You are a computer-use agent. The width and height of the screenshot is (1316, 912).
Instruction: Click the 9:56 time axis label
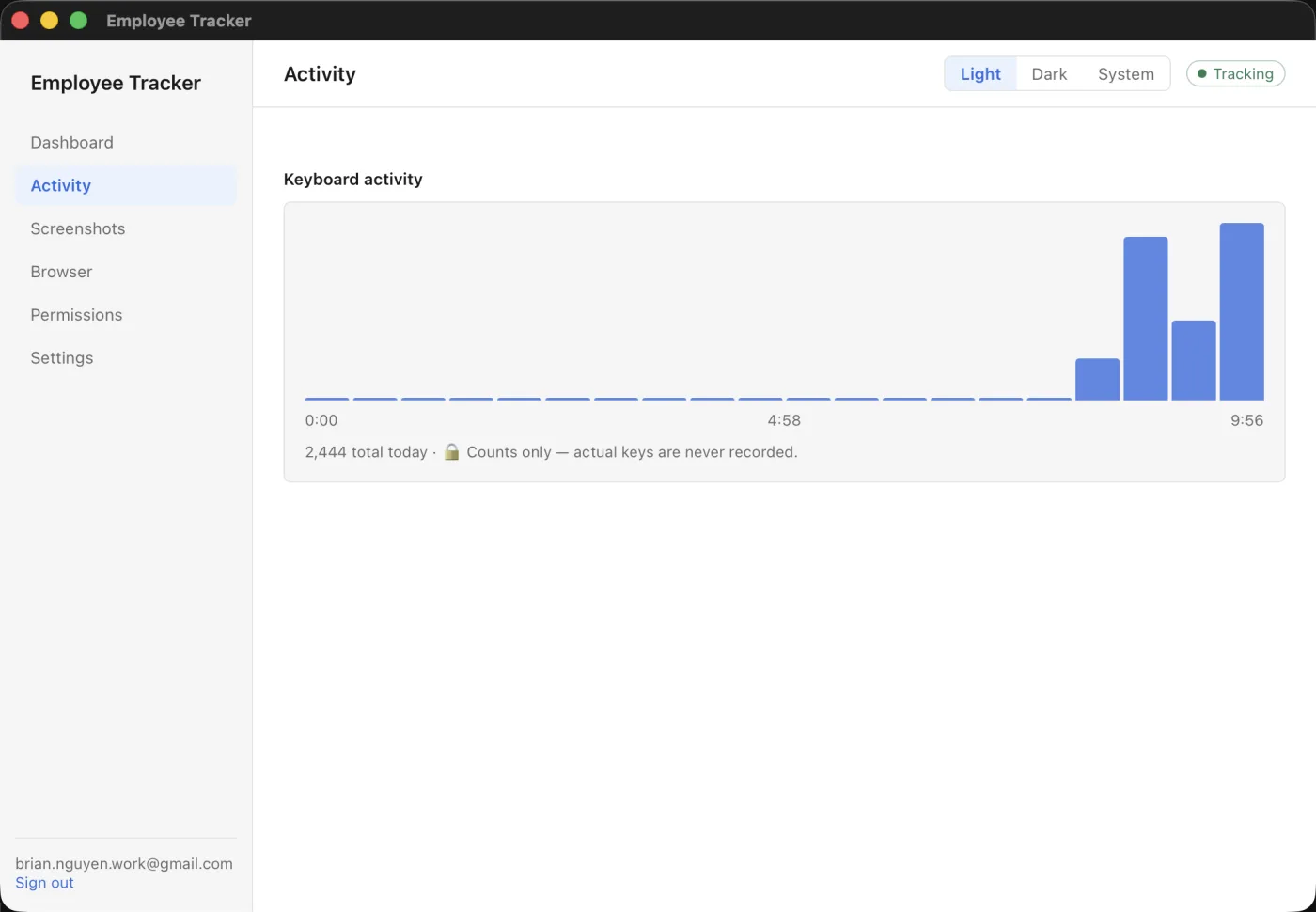click(x=1246, y=421)
